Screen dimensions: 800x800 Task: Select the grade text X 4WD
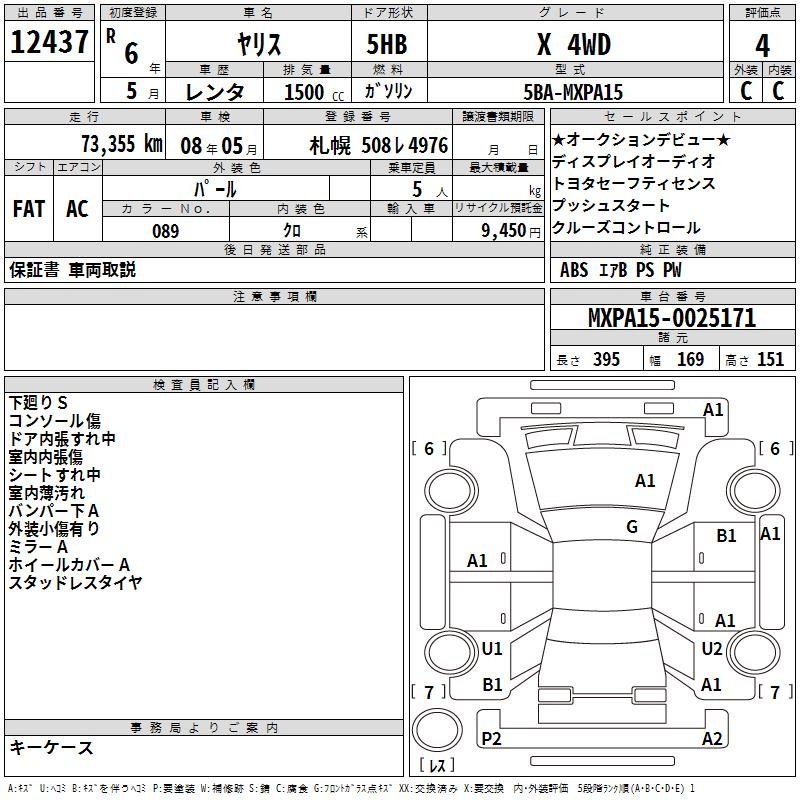pyautogui.click(x=573, y=45)
